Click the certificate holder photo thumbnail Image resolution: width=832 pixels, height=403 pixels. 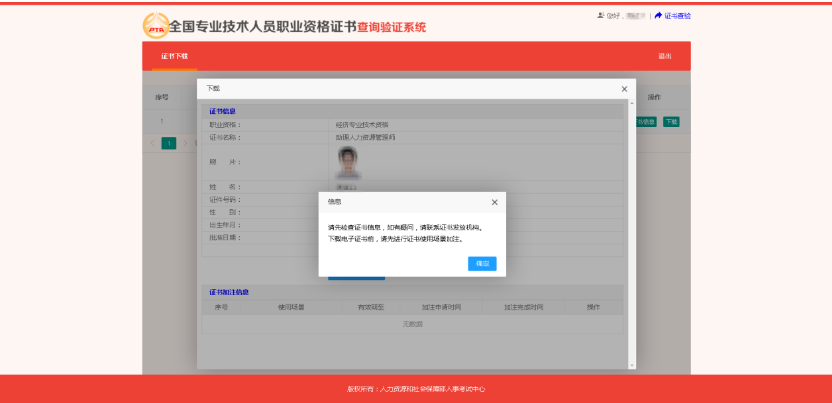tap(348, 162)
